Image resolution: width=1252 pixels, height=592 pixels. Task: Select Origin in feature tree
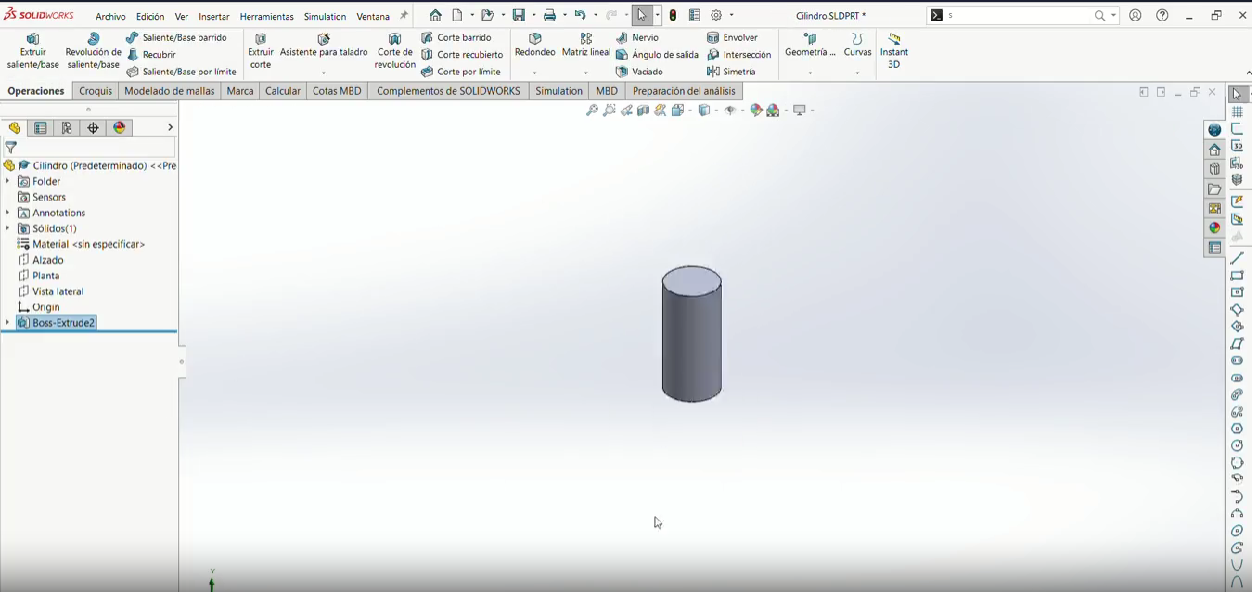tap(39, 308)
